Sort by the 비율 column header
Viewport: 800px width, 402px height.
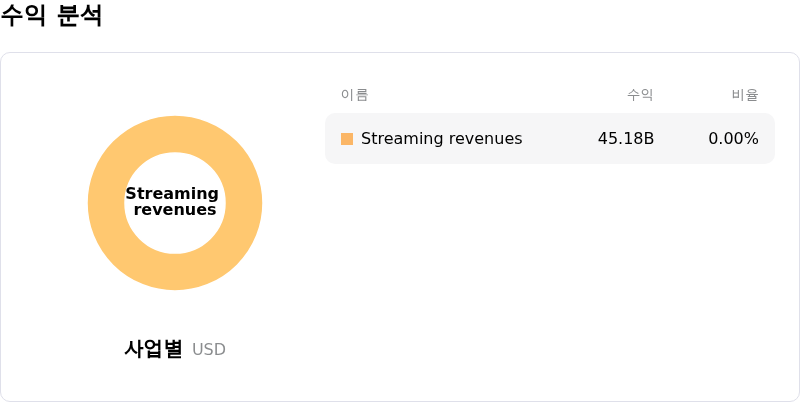[x=745, y=95]
